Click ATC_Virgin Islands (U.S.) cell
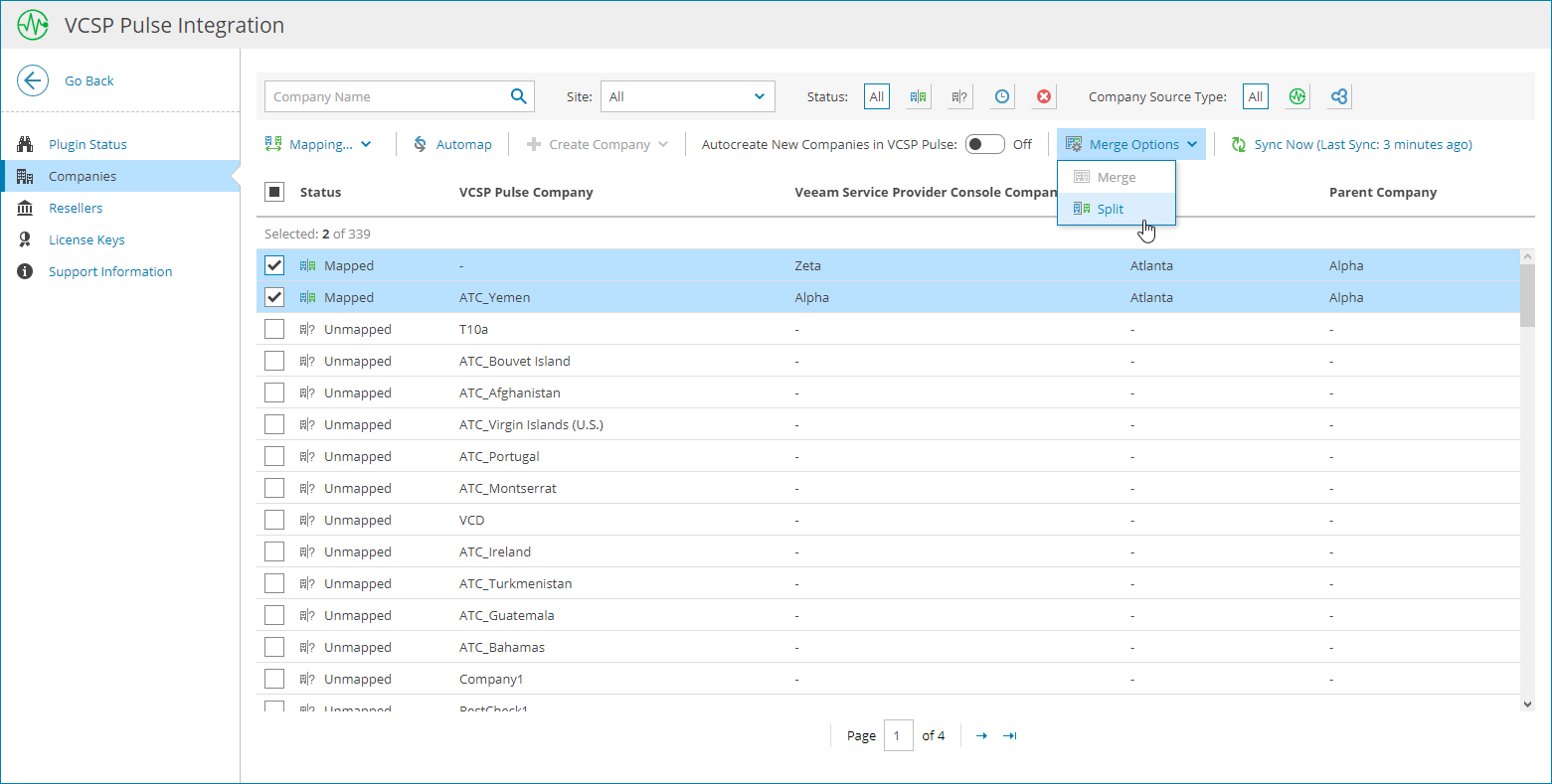Image resolution: width=1552 pixels, height=784 pixels. 531,424
